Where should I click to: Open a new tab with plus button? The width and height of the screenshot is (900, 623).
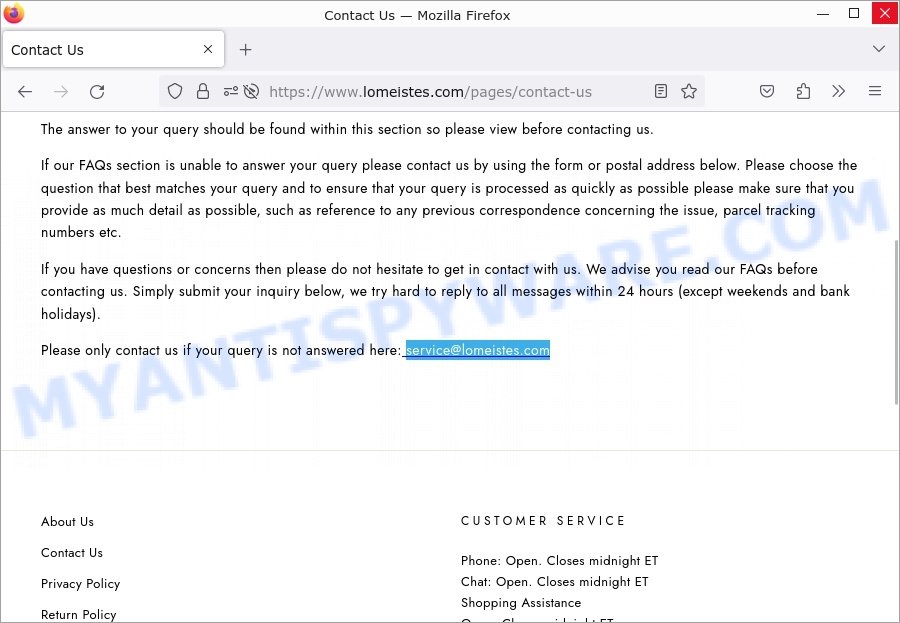tap(246, 50)
